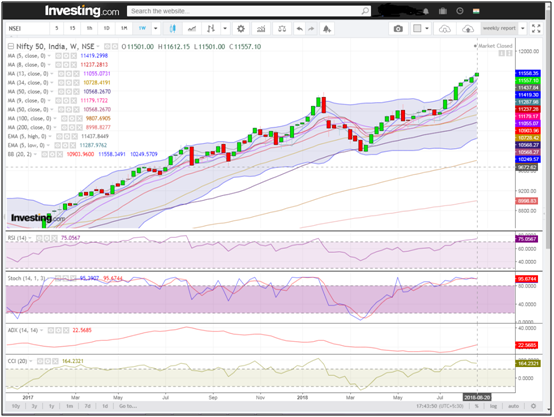The width and height of the screenshot is (554, 417).
Task: Open the portfolio briefcase icon
Action: pyautogui.click(x=443, y=11)
